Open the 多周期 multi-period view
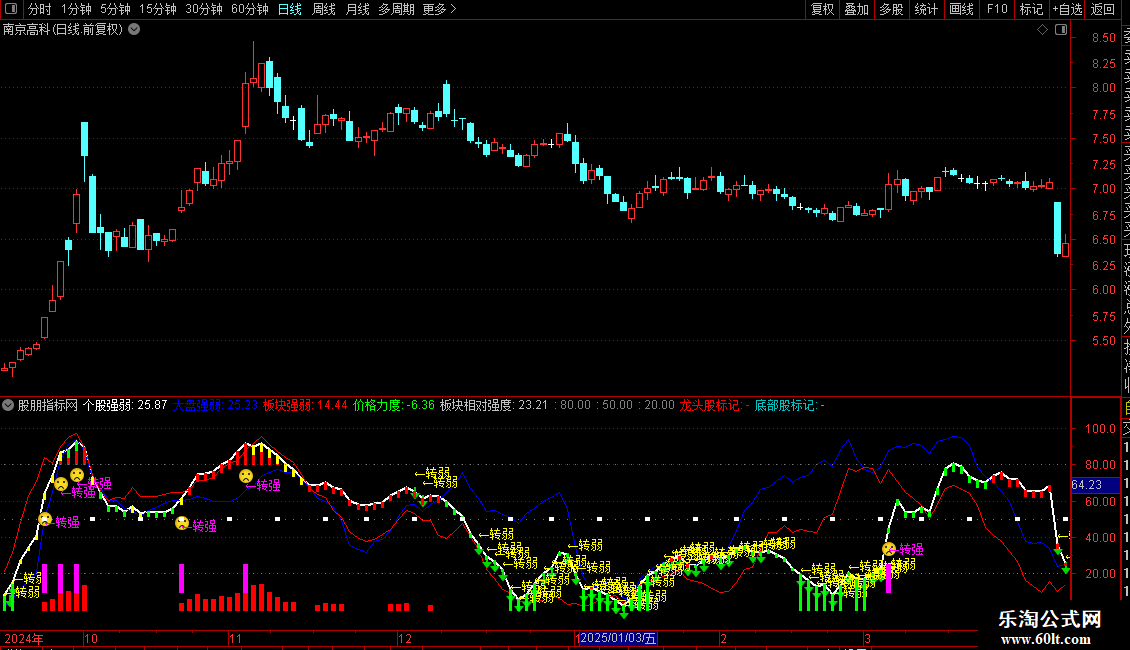Screen dimensions: 1130x650 click(396, 9)
